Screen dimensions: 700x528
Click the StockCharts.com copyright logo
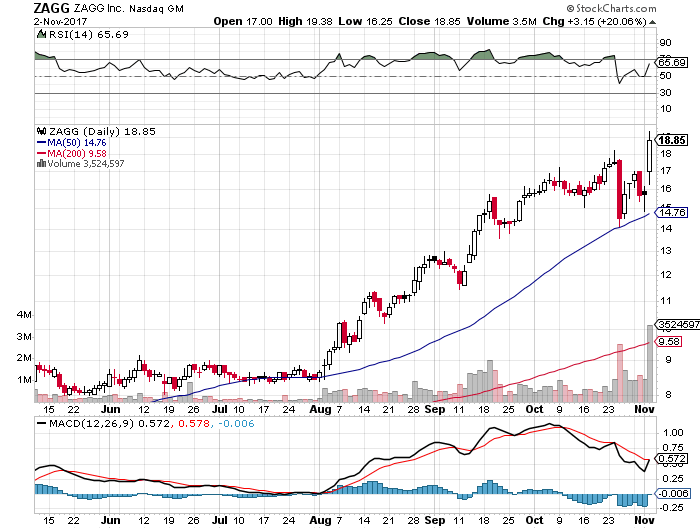(612, 8)
